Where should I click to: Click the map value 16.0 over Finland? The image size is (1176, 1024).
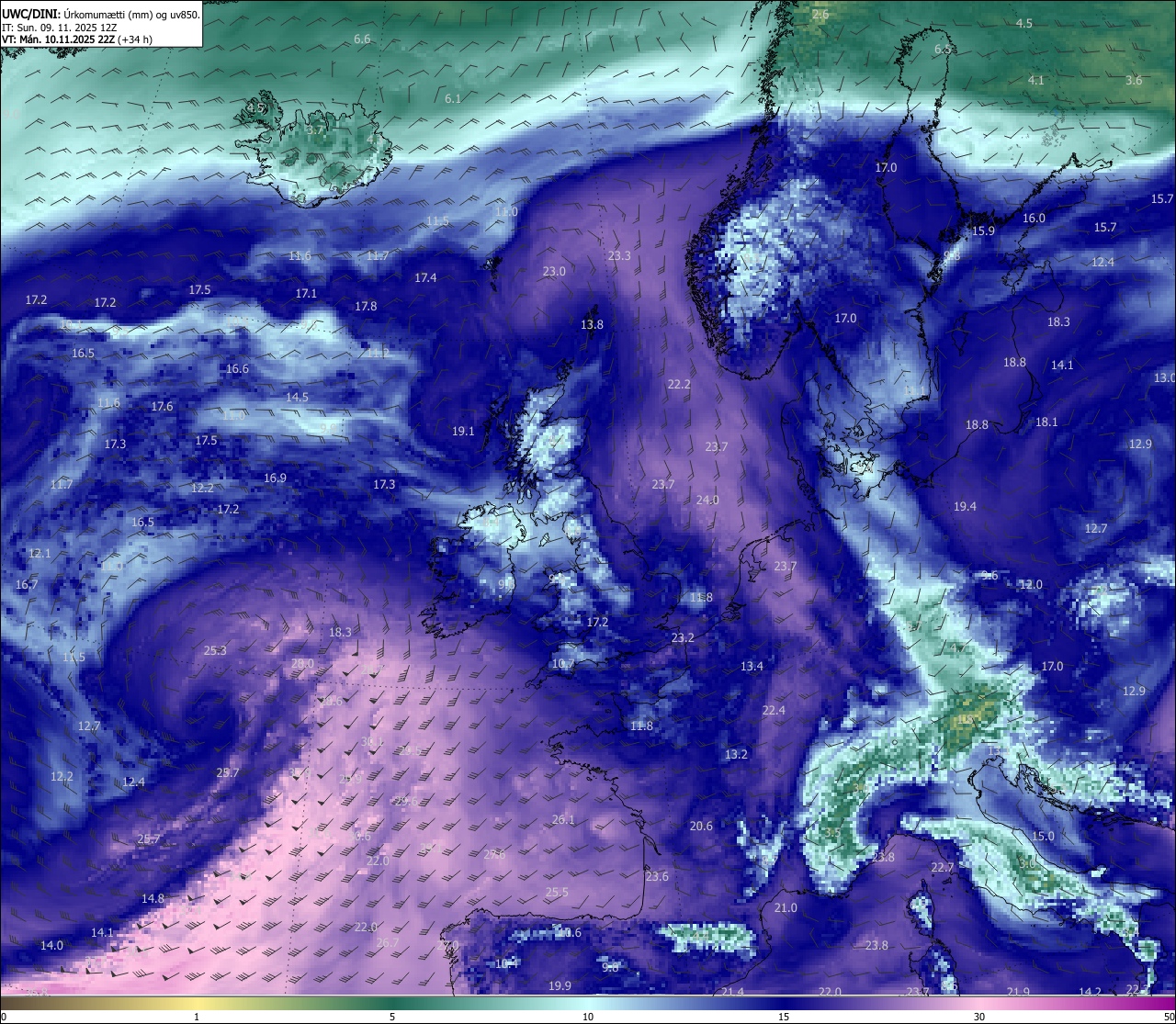pyautogui.click(x=1034, y=219)
